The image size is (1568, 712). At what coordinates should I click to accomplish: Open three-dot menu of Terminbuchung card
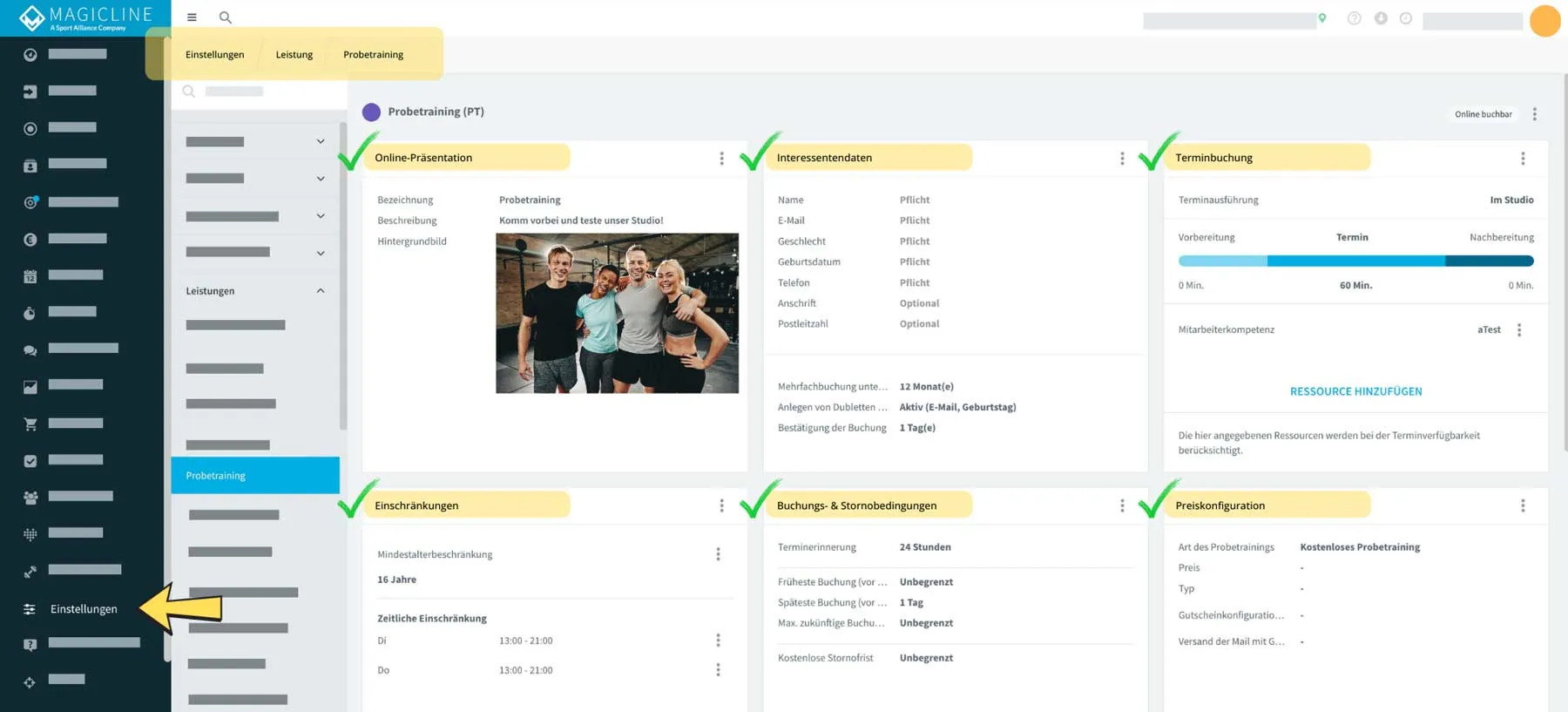[x=1523, y=159]
